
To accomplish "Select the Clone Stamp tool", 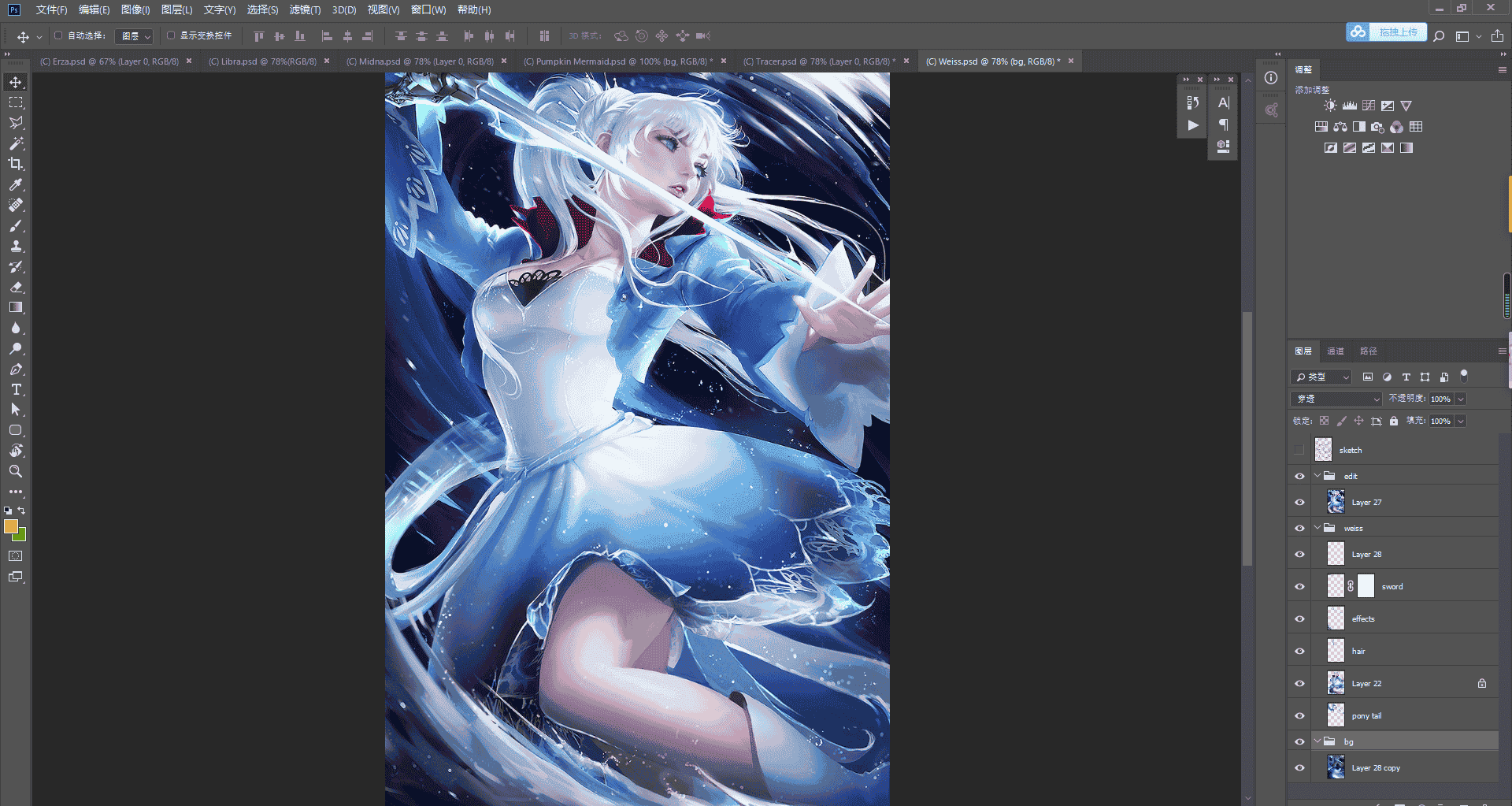I will [16, 246].
